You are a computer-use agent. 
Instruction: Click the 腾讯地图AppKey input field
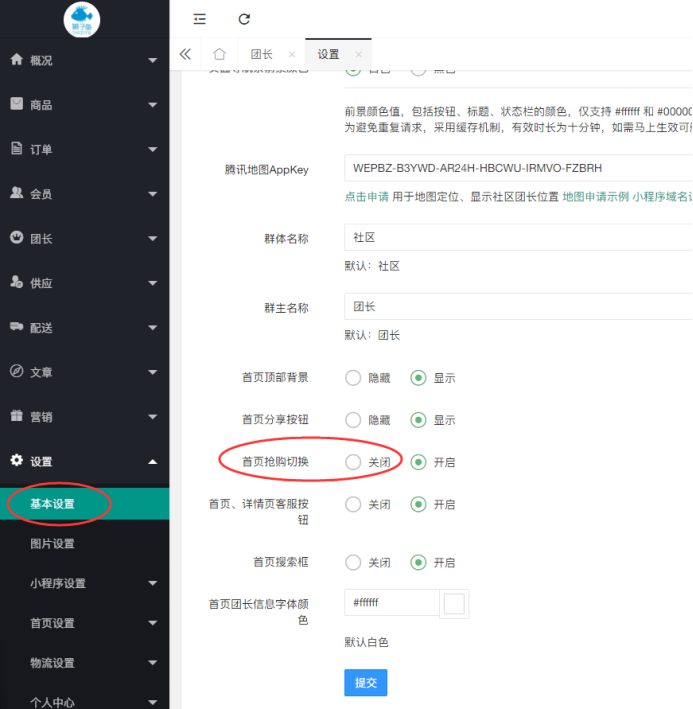(515, 168)
